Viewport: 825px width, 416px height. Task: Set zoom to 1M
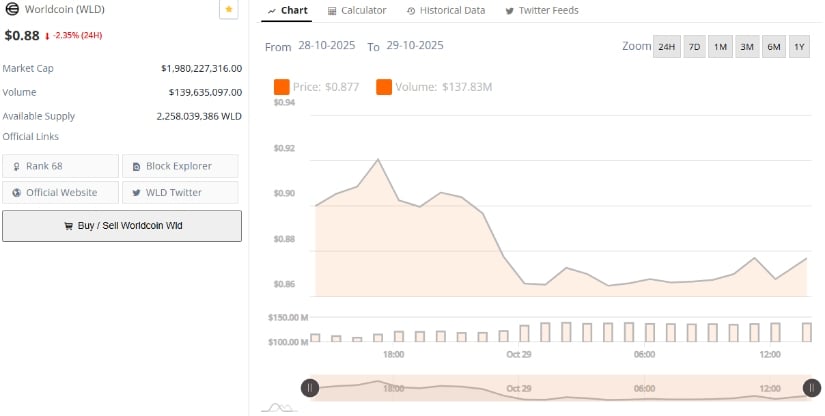720,47
